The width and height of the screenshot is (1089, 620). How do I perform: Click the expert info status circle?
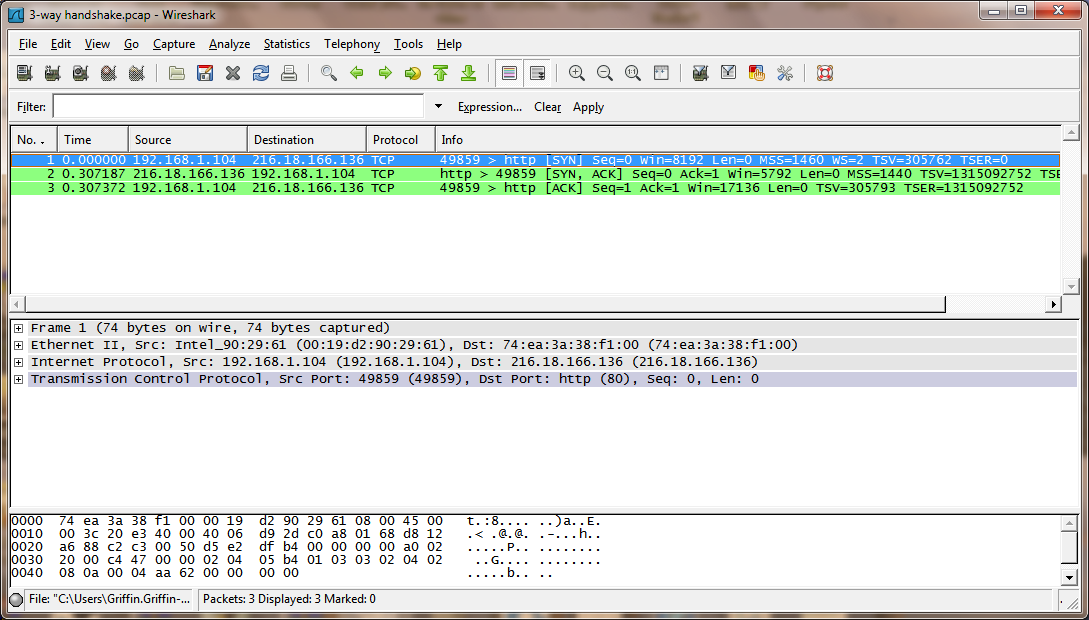tap(16, 599)
